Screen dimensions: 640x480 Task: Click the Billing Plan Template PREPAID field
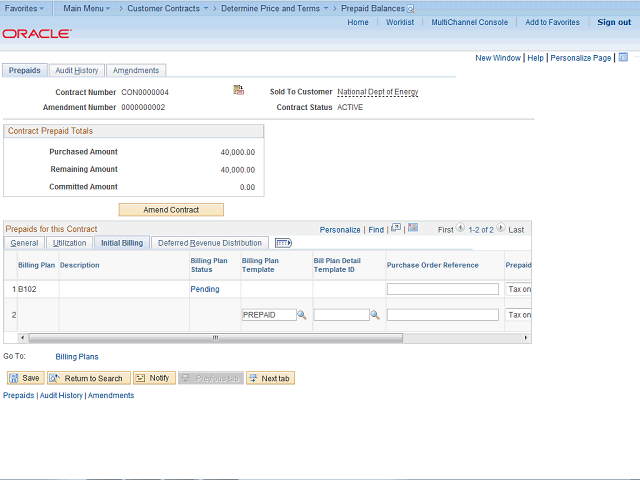(269, 315)
